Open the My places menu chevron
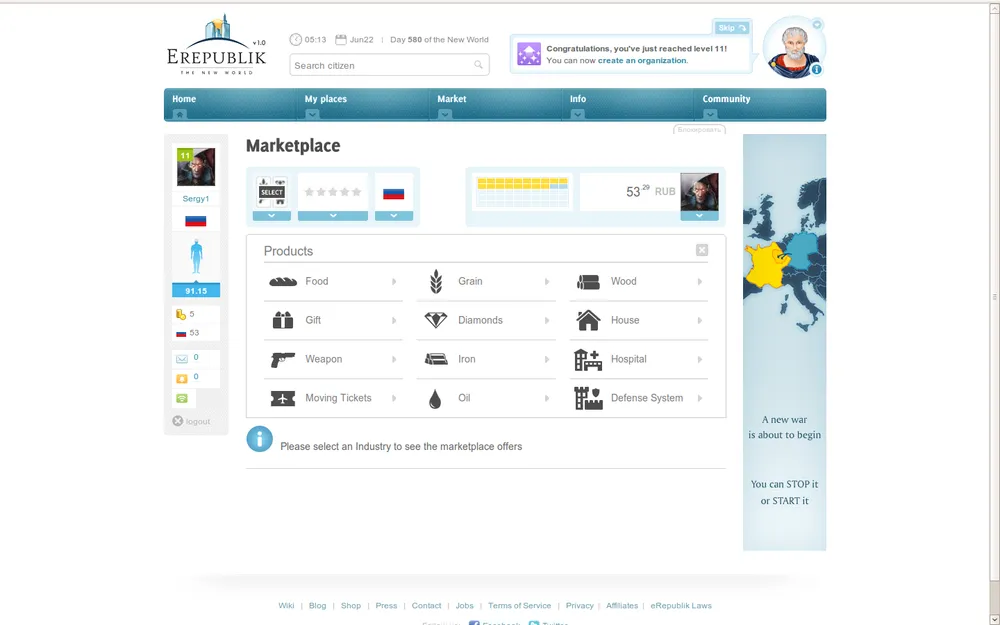Image resolution: width=1000 pixels, height=625 pixels. 312,114
